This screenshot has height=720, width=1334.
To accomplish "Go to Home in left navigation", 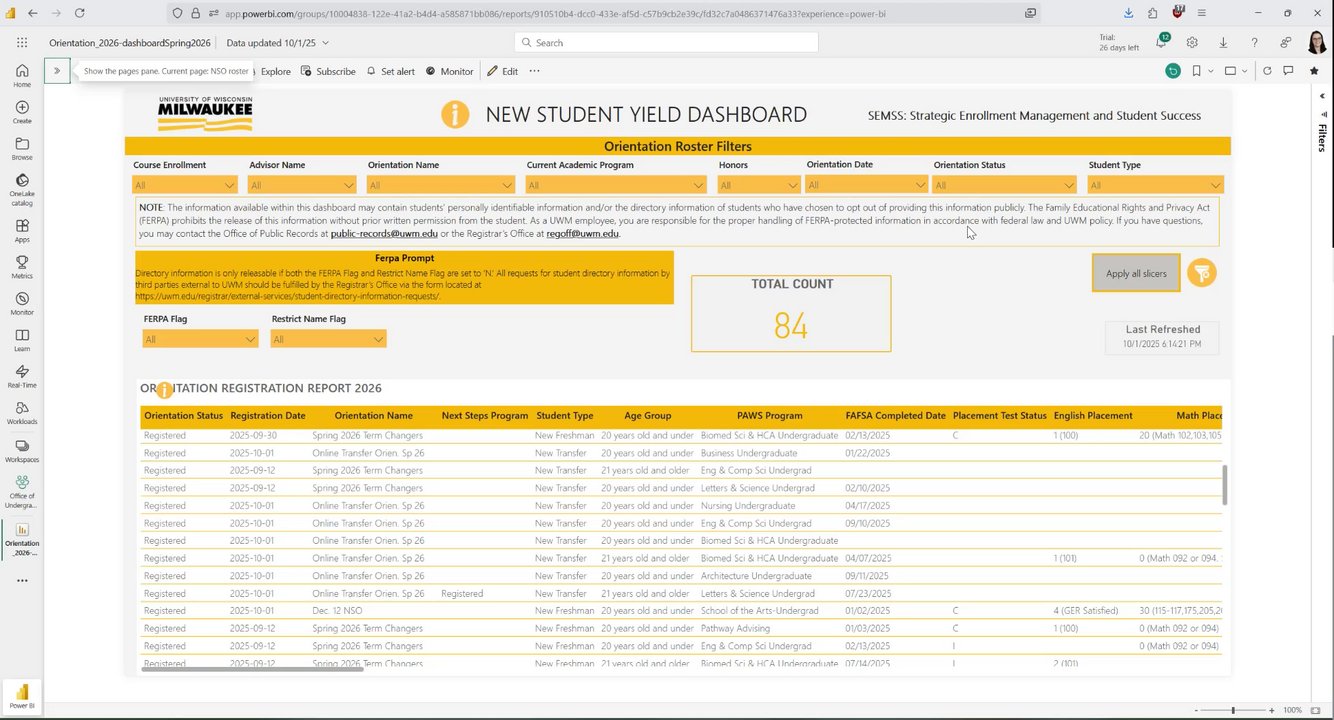I will point(22,76).
